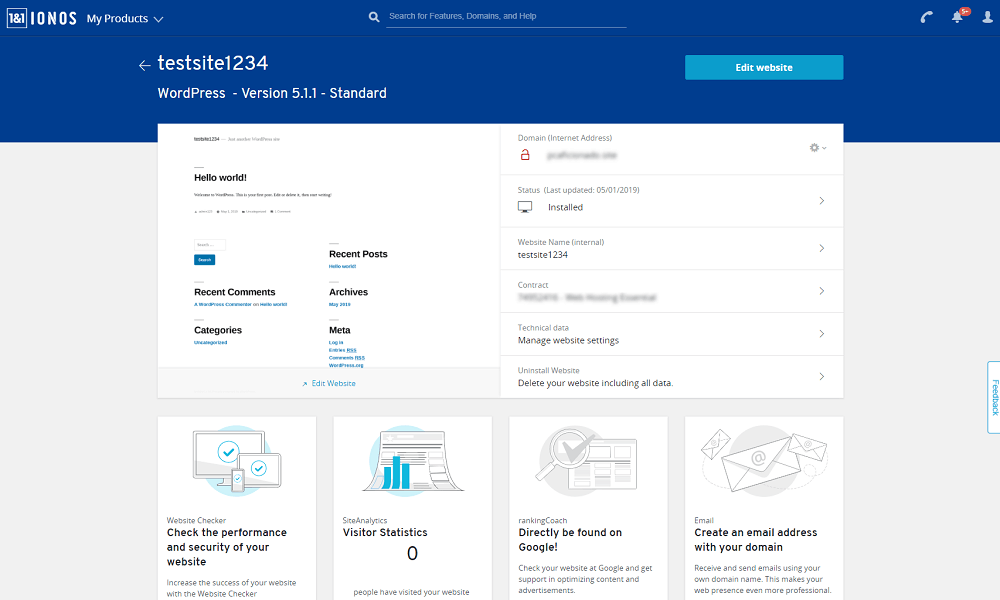
Task: Expand the Website Name row chevron
Action: [821, 248]
